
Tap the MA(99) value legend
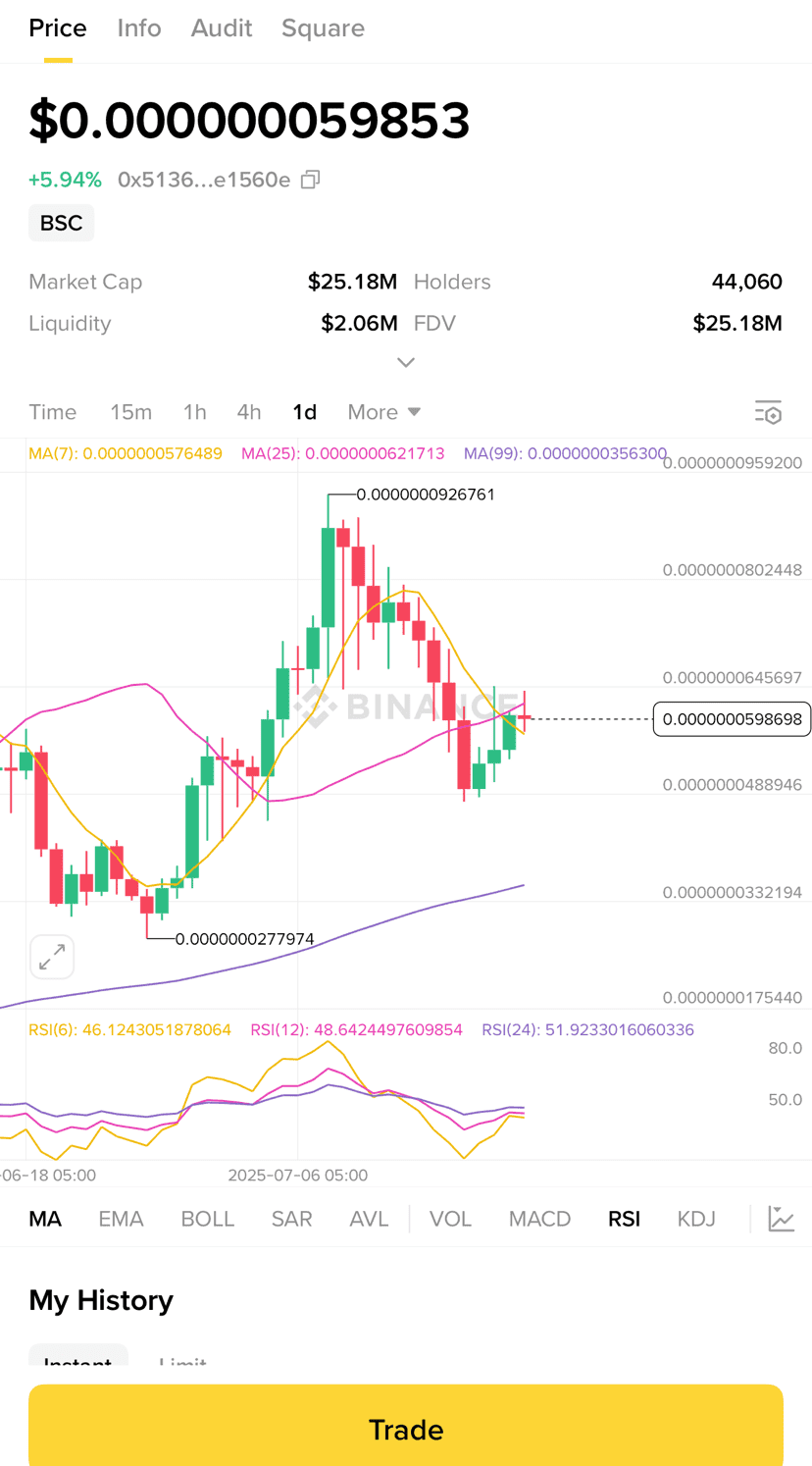coord(565,453)
